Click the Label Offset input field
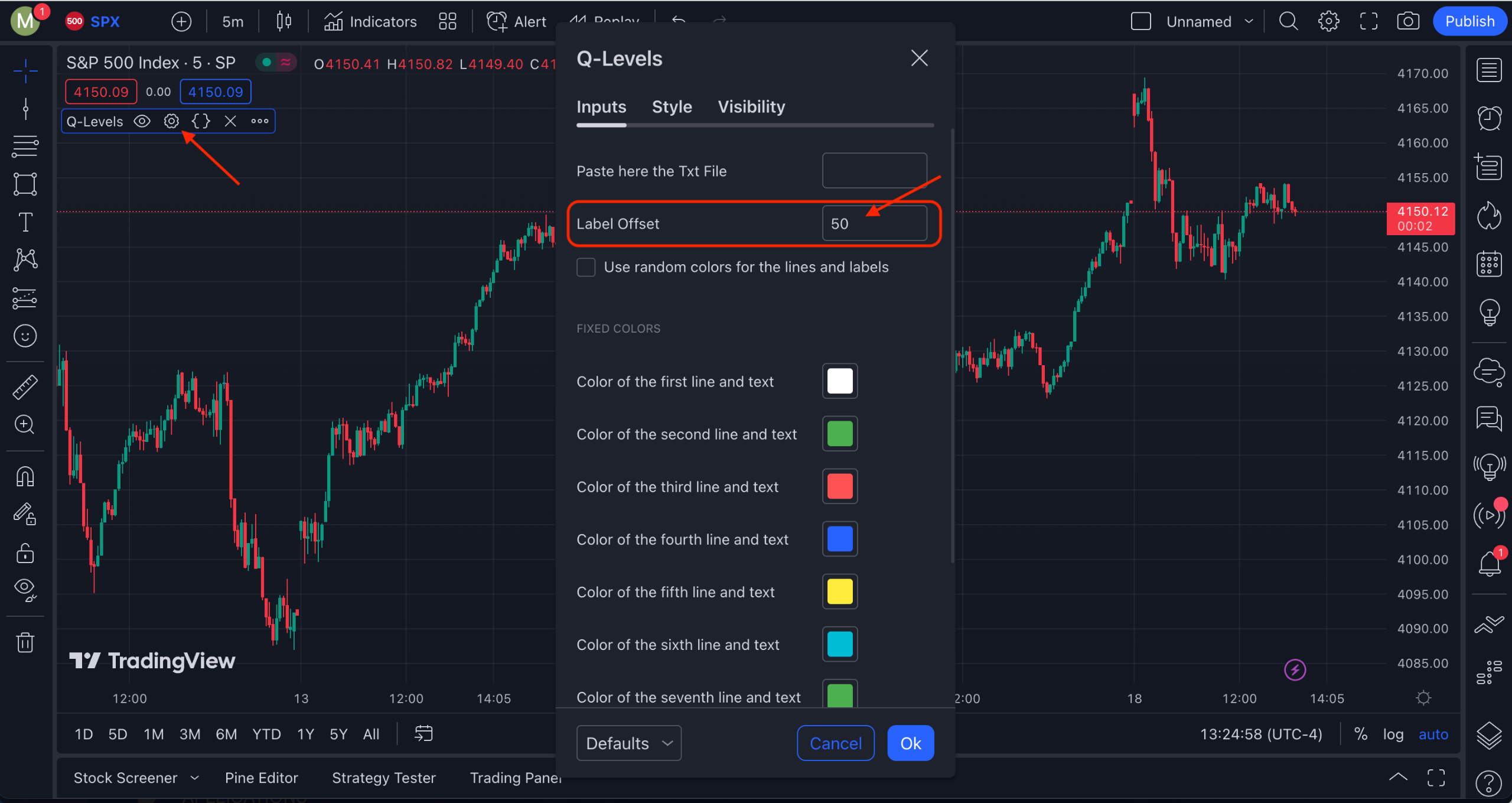1512x803 pixels. pos(874,223)
